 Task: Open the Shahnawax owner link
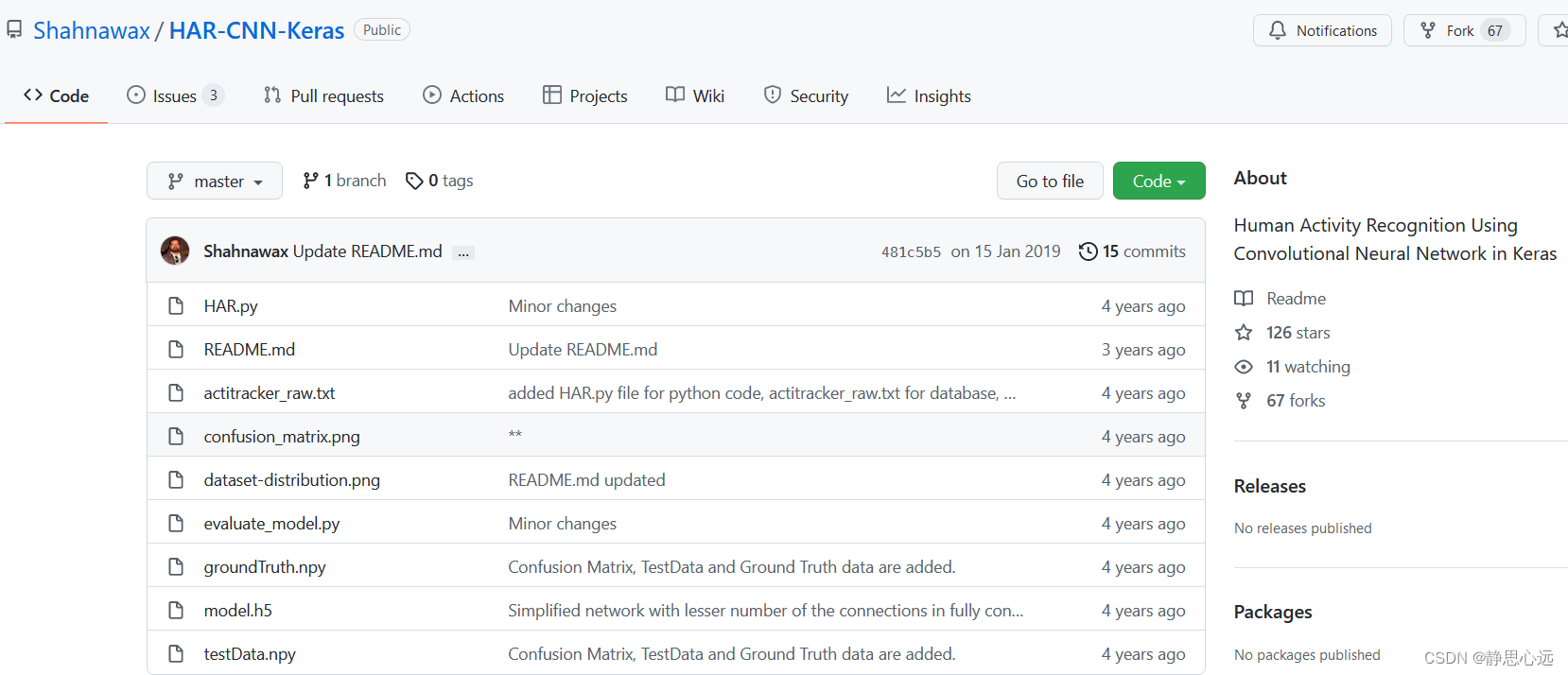(x=92, y=30)
